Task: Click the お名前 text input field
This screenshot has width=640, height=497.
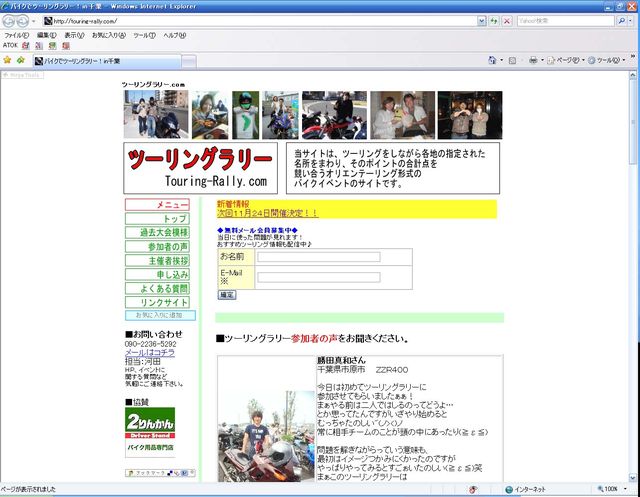Action: pos(318,257)
